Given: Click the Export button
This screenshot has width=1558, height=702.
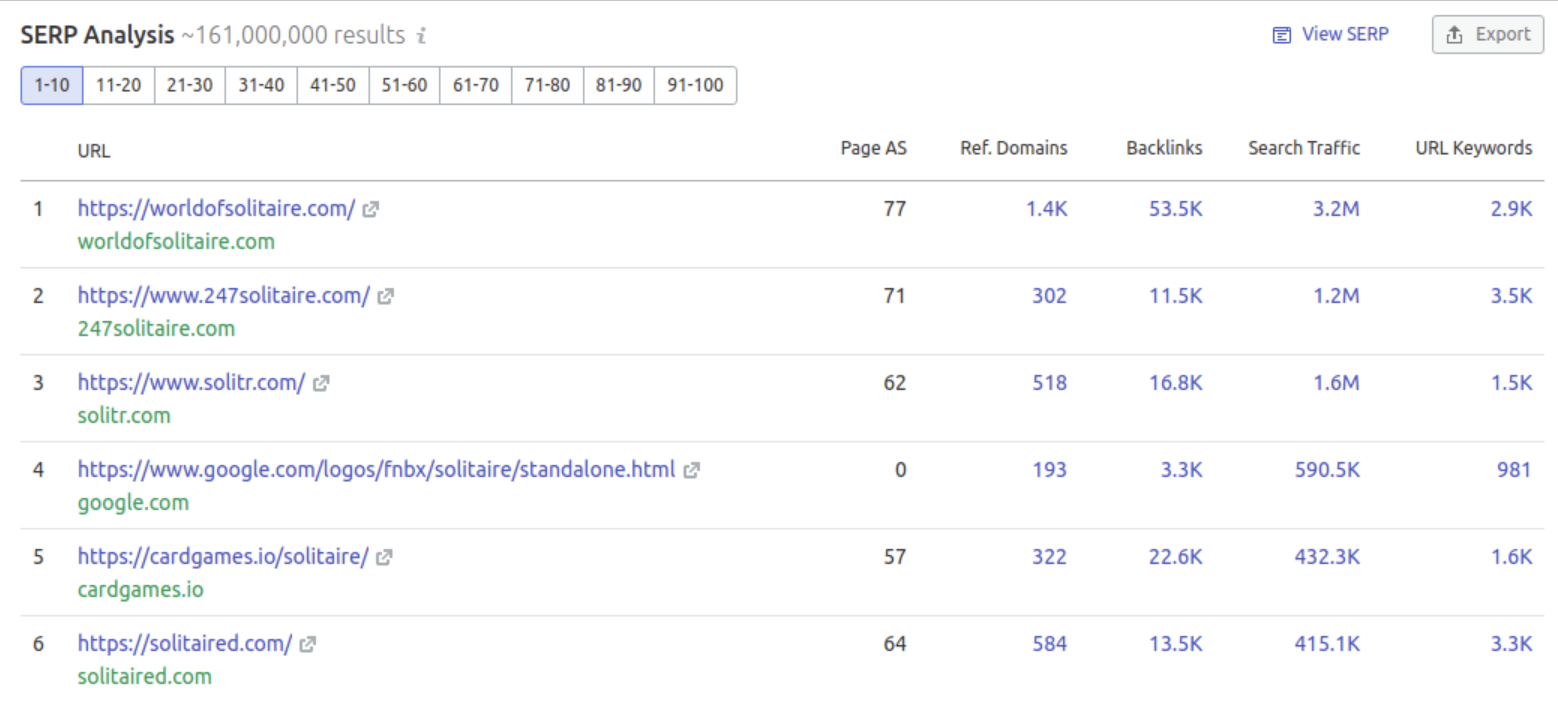Looking at the screenshot, I should point(1488,35).
